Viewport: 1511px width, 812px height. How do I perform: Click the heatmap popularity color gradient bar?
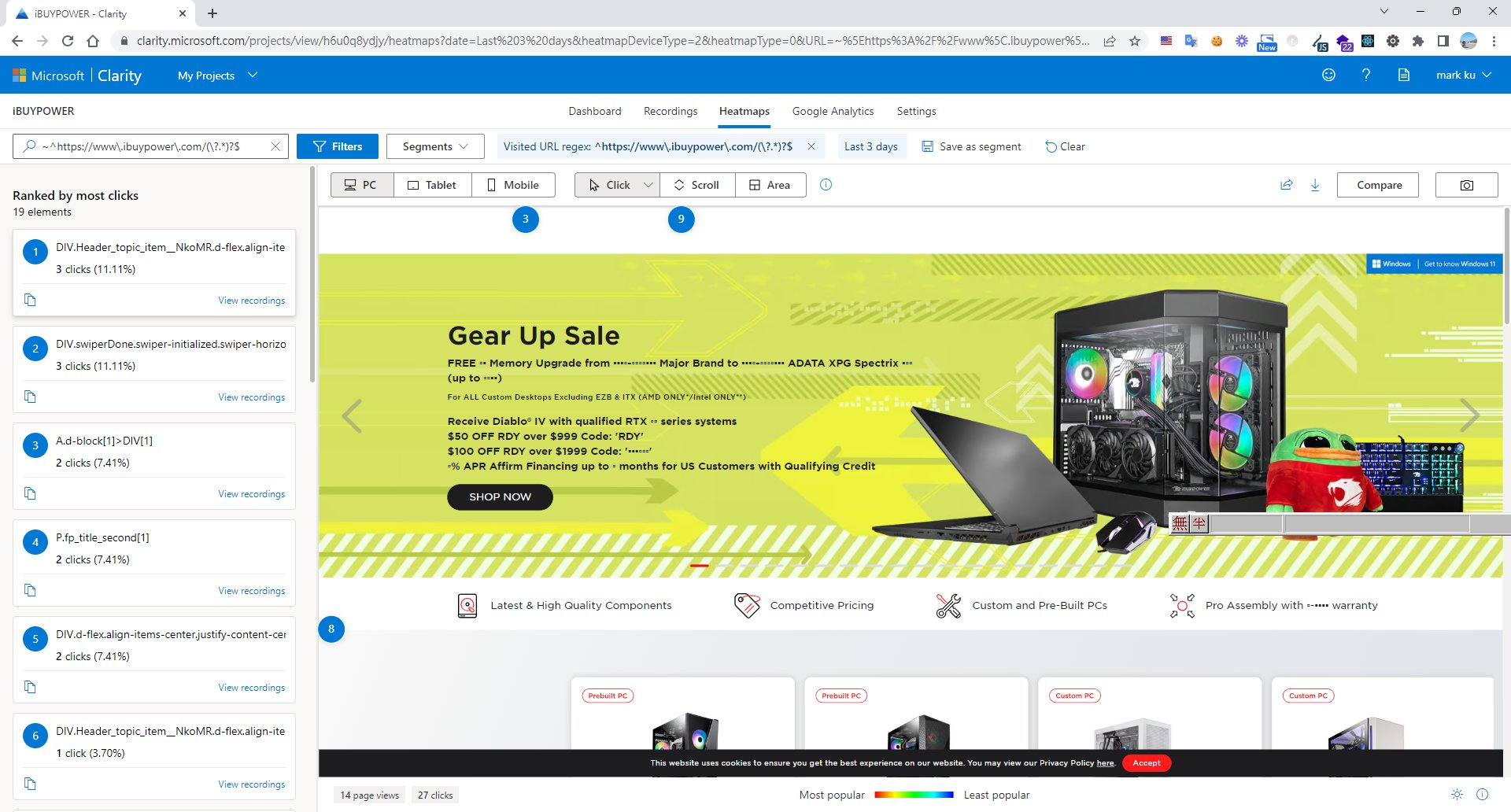point(914,795)
